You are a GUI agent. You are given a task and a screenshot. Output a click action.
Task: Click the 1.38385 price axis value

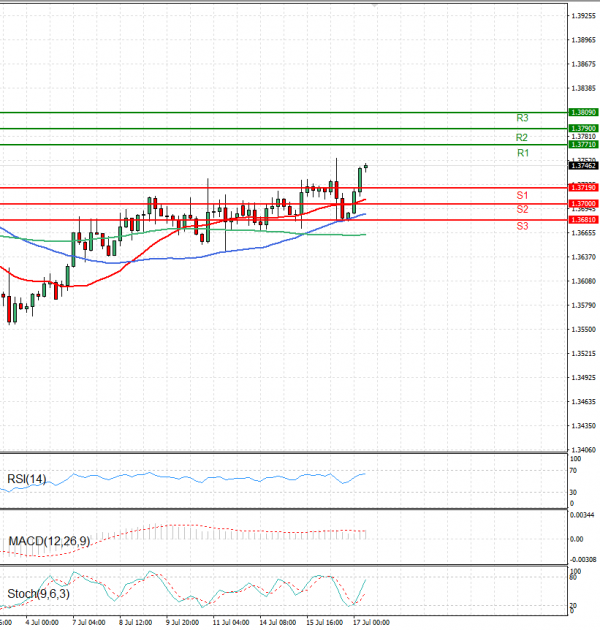click(584, 88)
